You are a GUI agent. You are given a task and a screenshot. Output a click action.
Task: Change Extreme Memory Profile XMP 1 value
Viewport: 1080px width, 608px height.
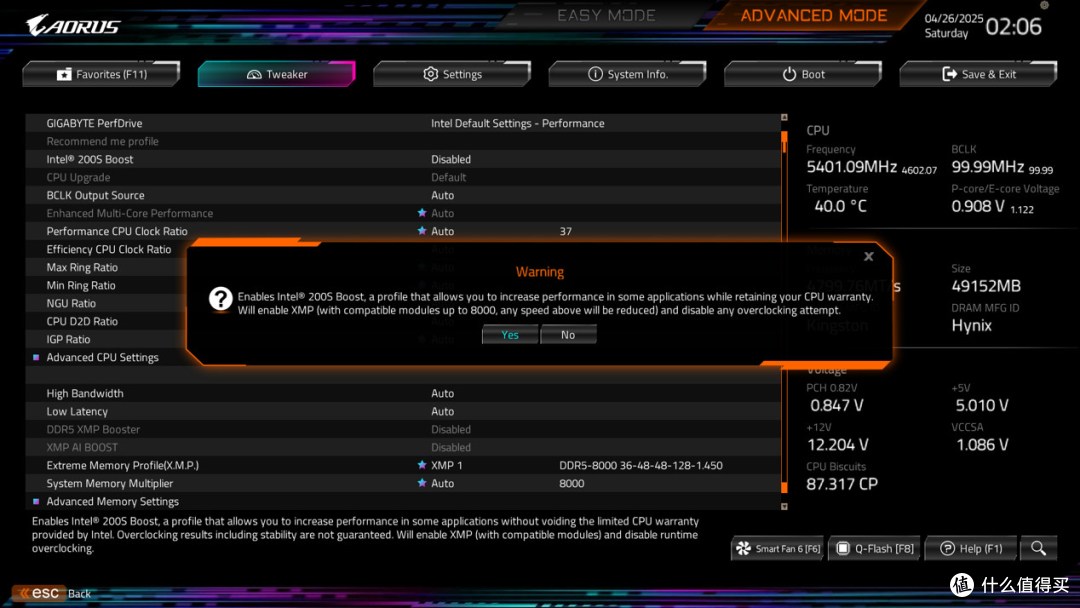coord(446,465)
